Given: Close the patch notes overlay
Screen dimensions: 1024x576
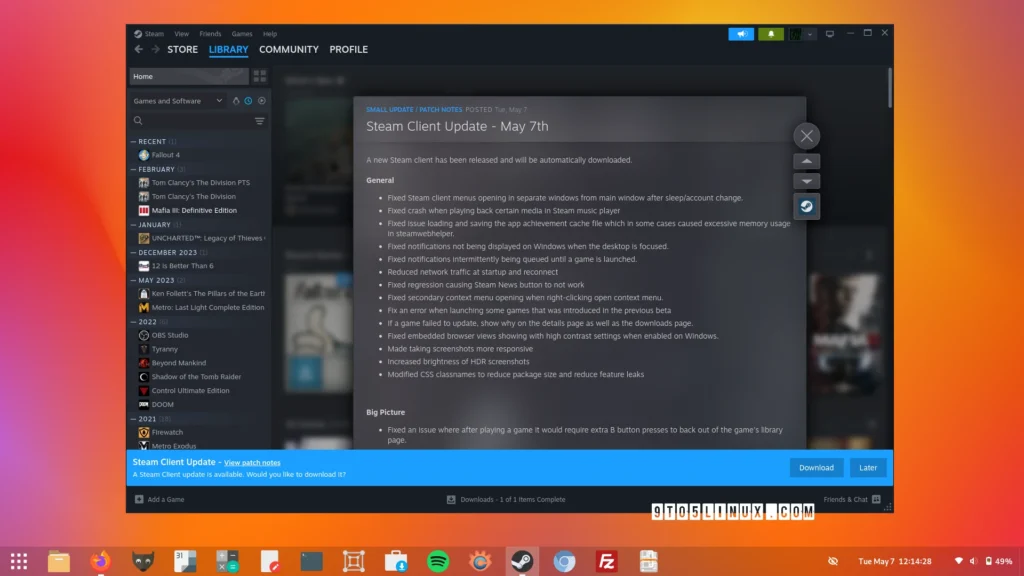Looking at the screenshot, I should tap(807, 136).
